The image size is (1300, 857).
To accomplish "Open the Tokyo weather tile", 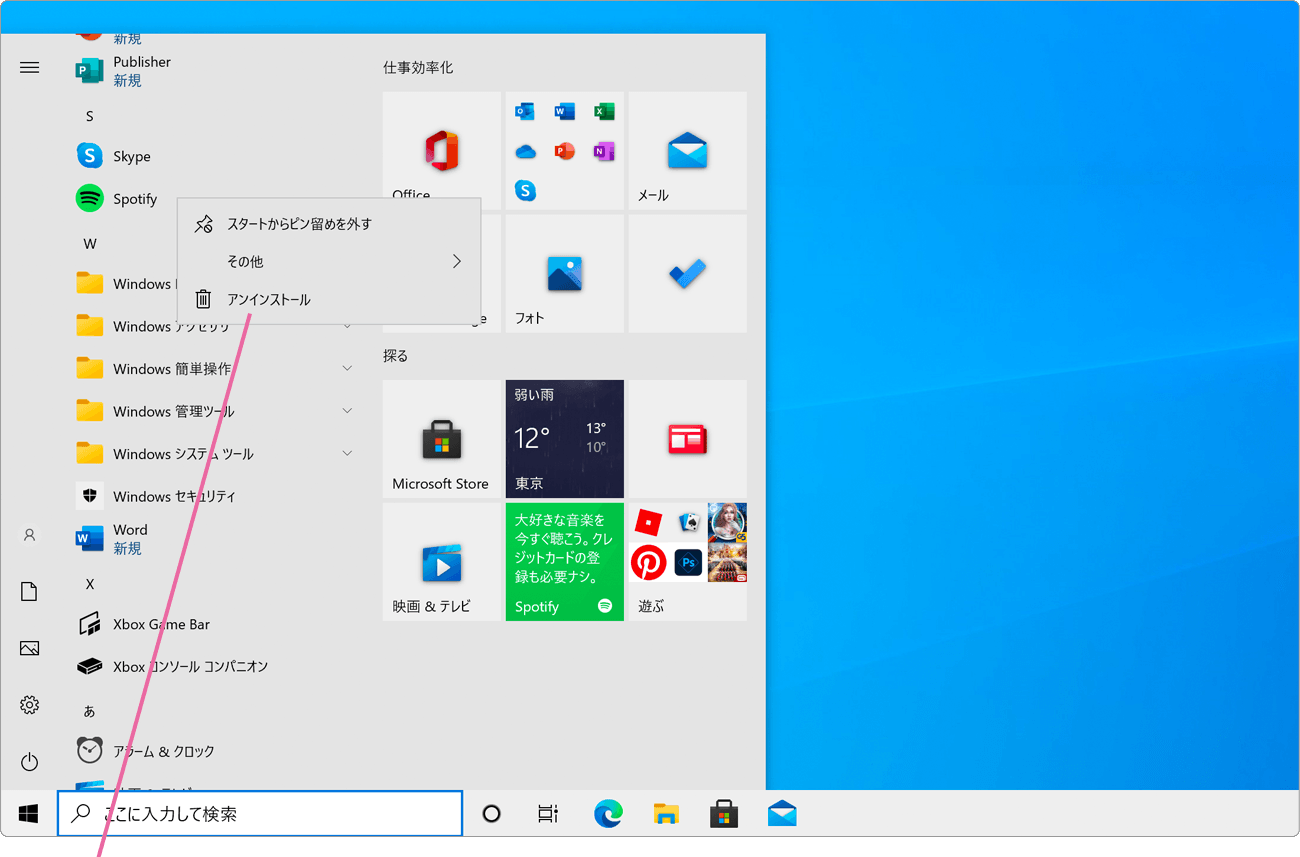I will pyautogui.click(x=564, y=439).
